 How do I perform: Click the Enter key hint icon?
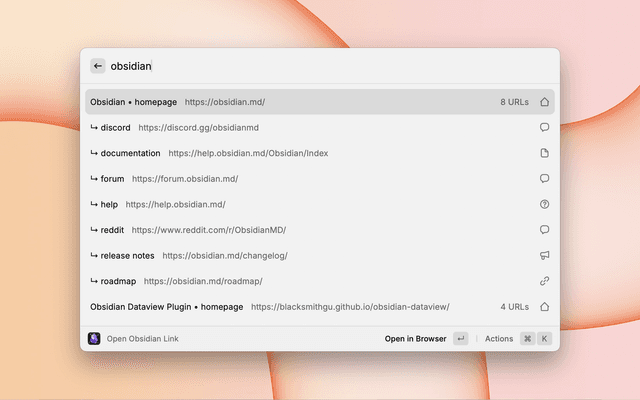(460, 339)
